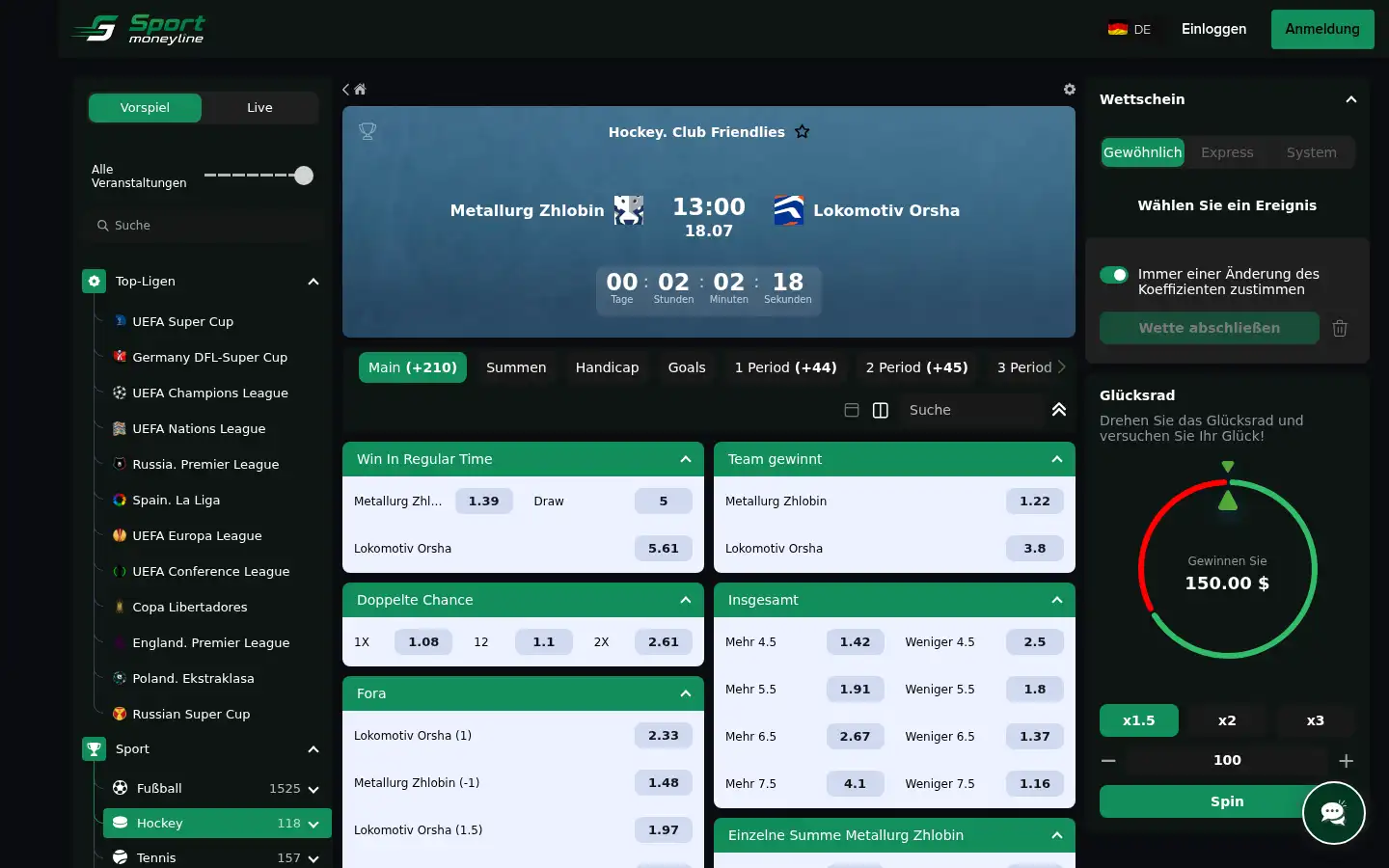Image resolution: width=1389 pixels, height=868 pixels.
Task: Click the trash icon in bet slip
Action: pos(1340,328)
